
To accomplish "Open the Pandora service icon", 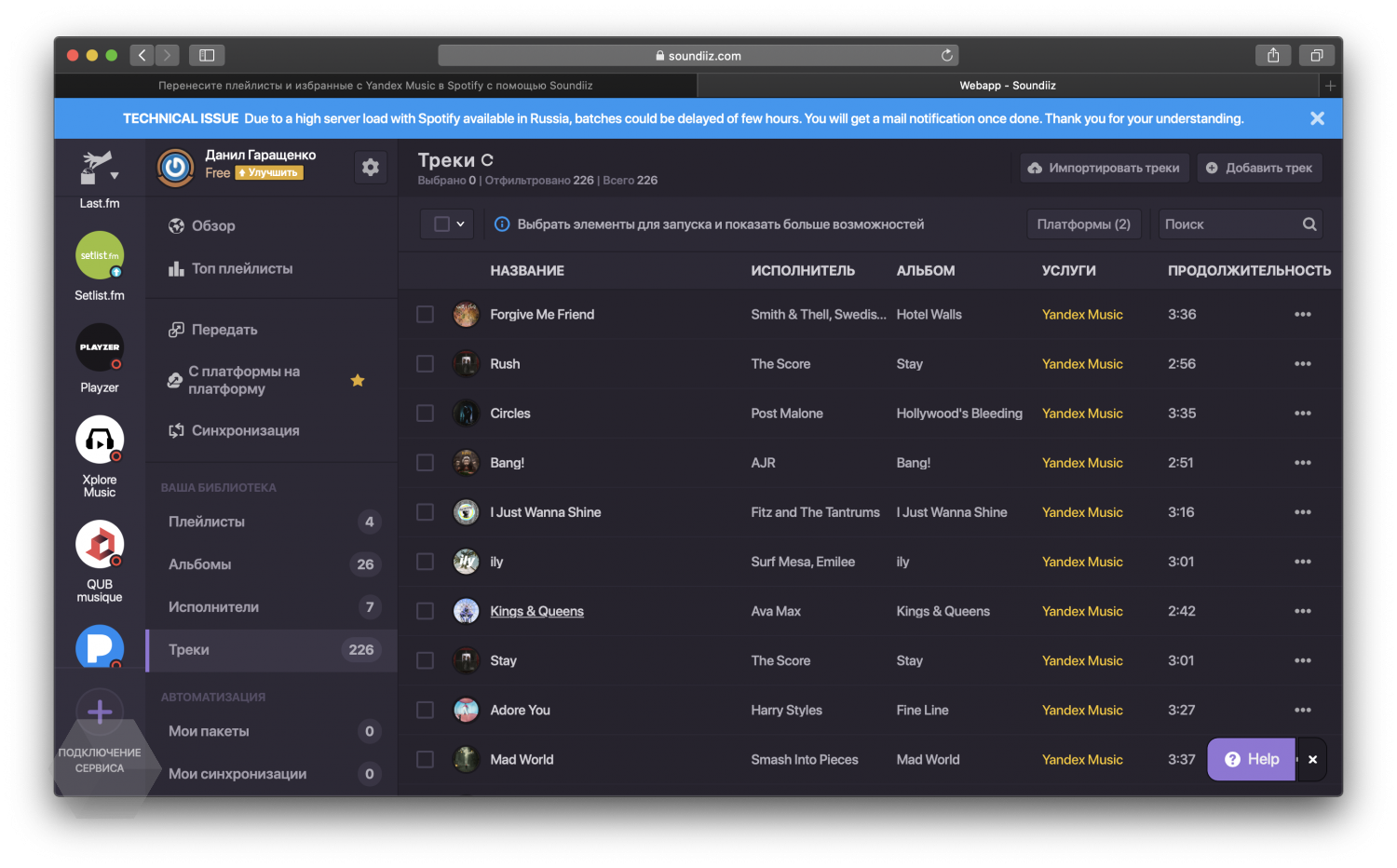I will pos(100,646).
